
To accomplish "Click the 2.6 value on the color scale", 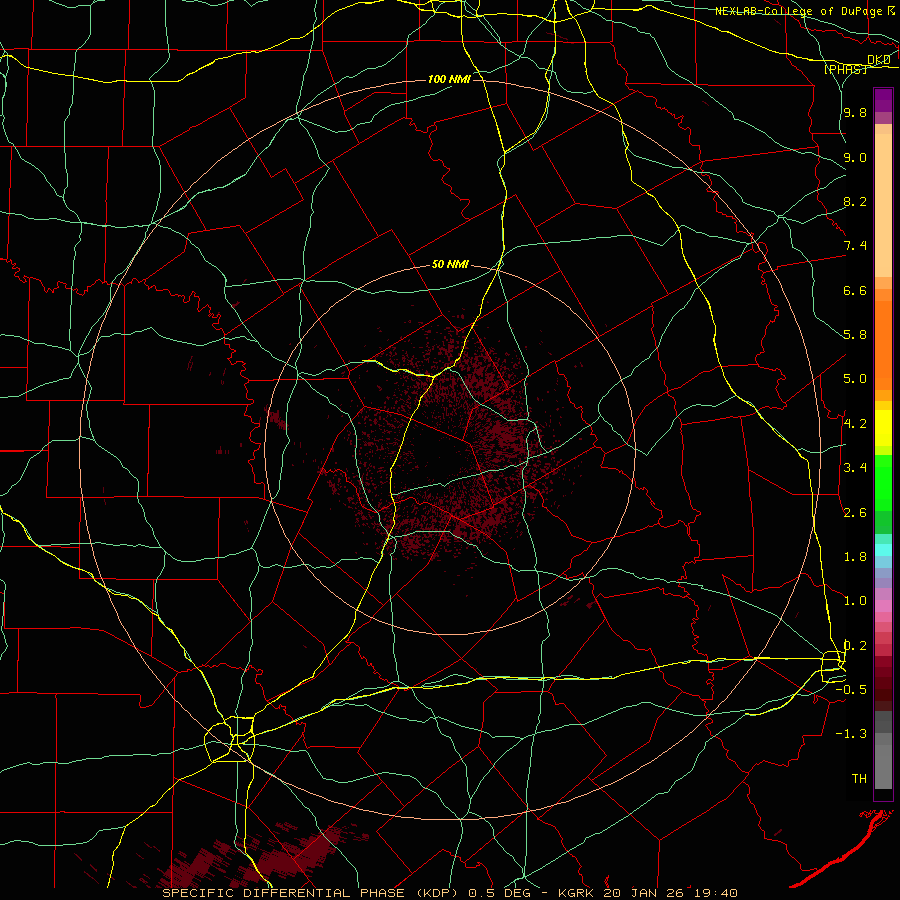I will click(855, 513).
